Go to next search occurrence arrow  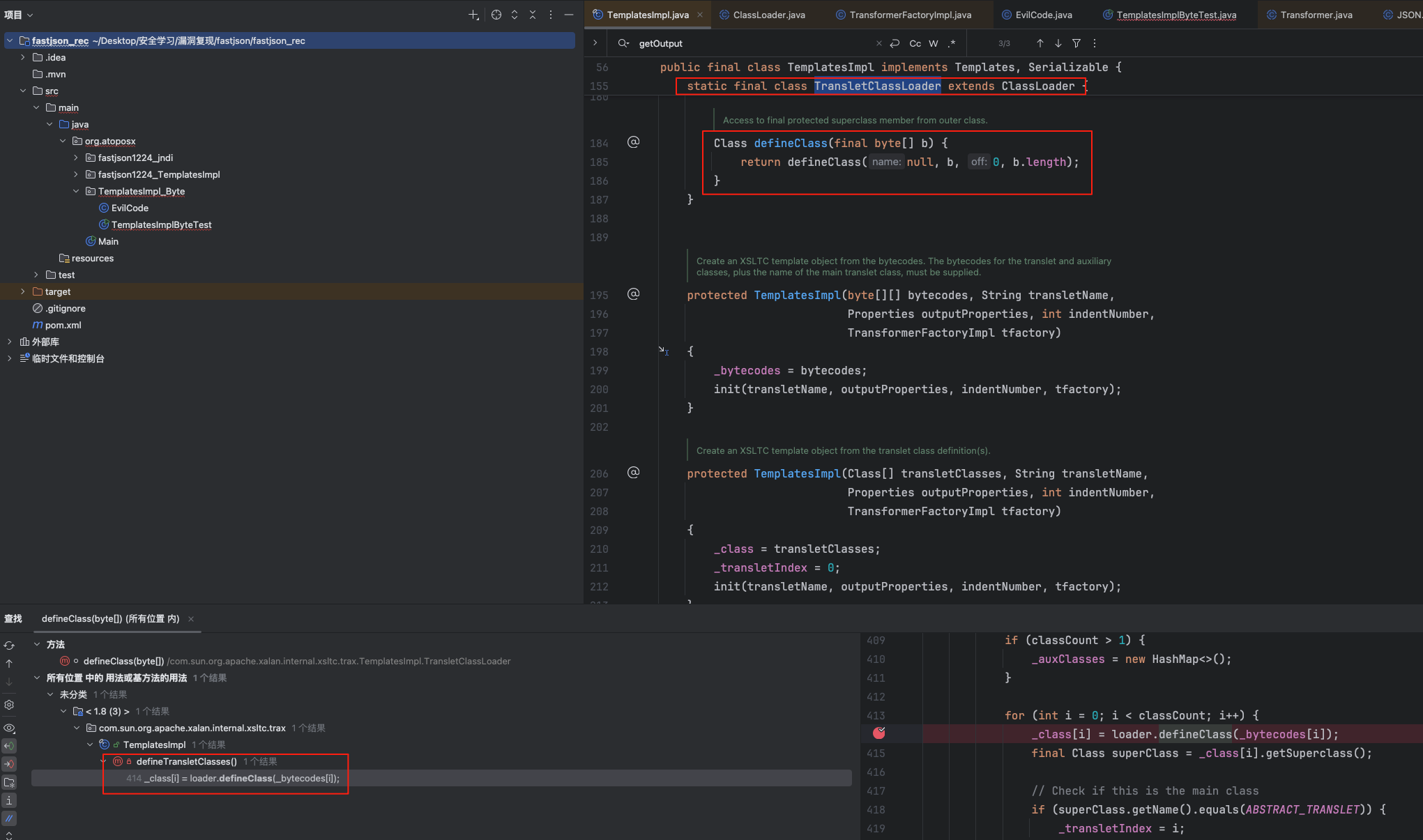click(x=1058, y=43)
